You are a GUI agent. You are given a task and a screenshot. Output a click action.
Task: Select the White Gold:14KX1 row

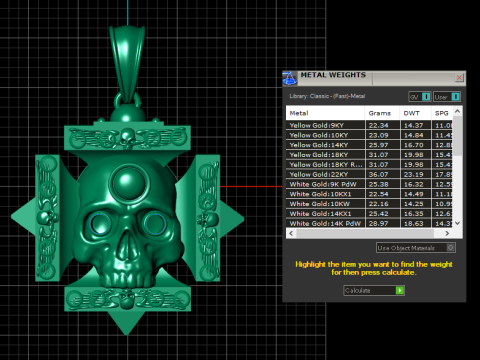(369, 214)
